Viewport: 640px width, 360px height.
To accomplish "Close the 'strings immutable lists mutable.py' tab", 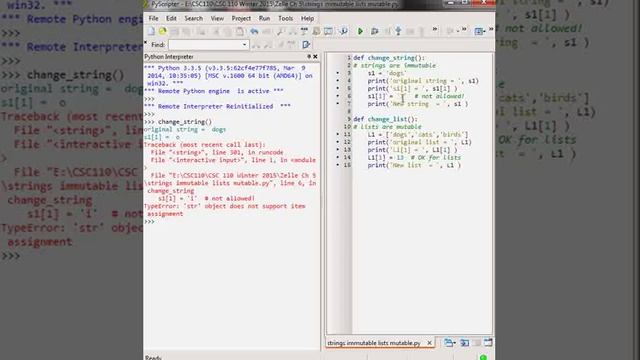I will 429,343.
